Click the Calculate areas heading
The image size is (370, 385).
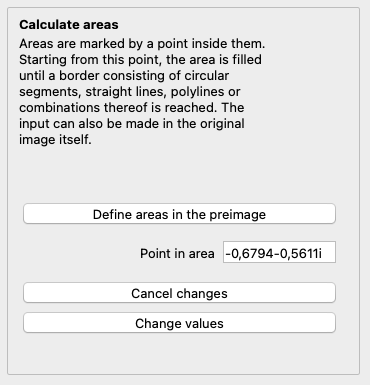pos(69,25)
